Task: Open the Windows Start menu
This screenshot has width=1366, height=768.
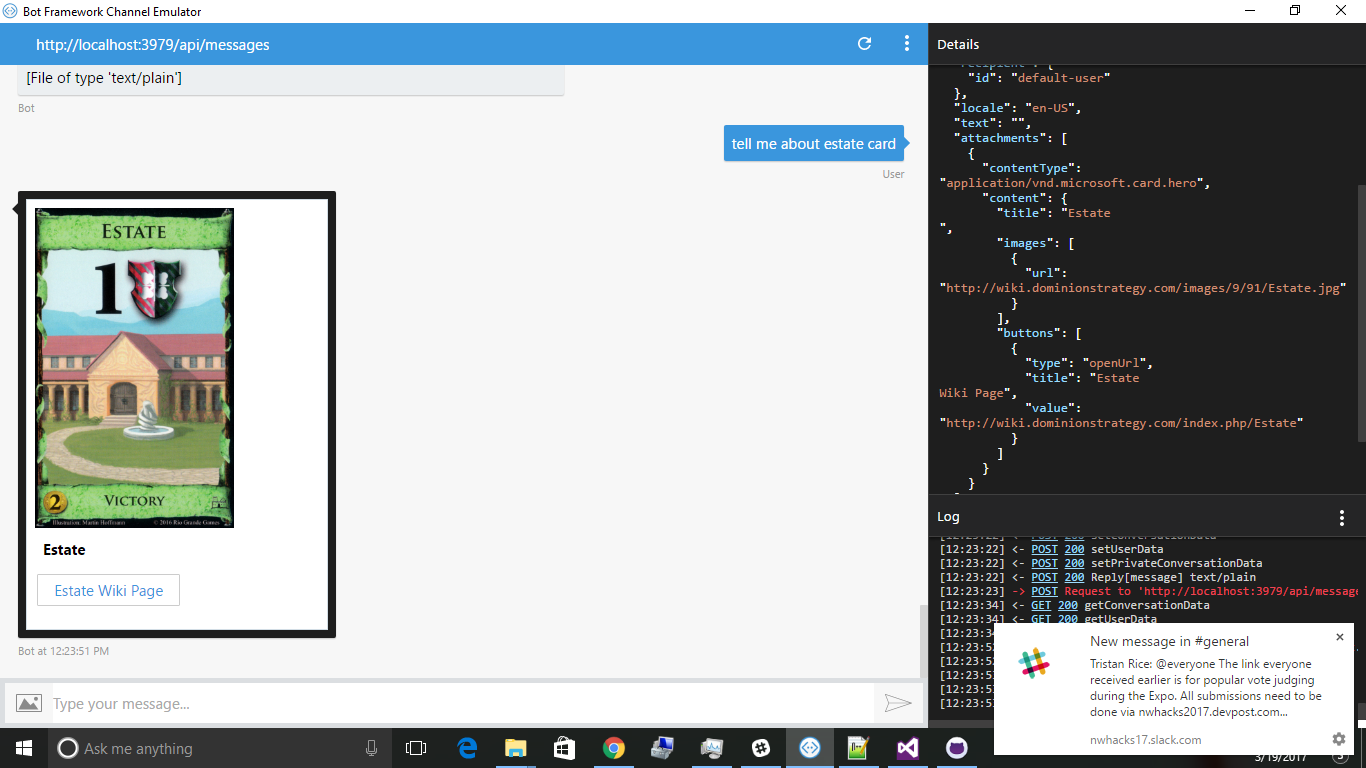Action: coord(24,748)
